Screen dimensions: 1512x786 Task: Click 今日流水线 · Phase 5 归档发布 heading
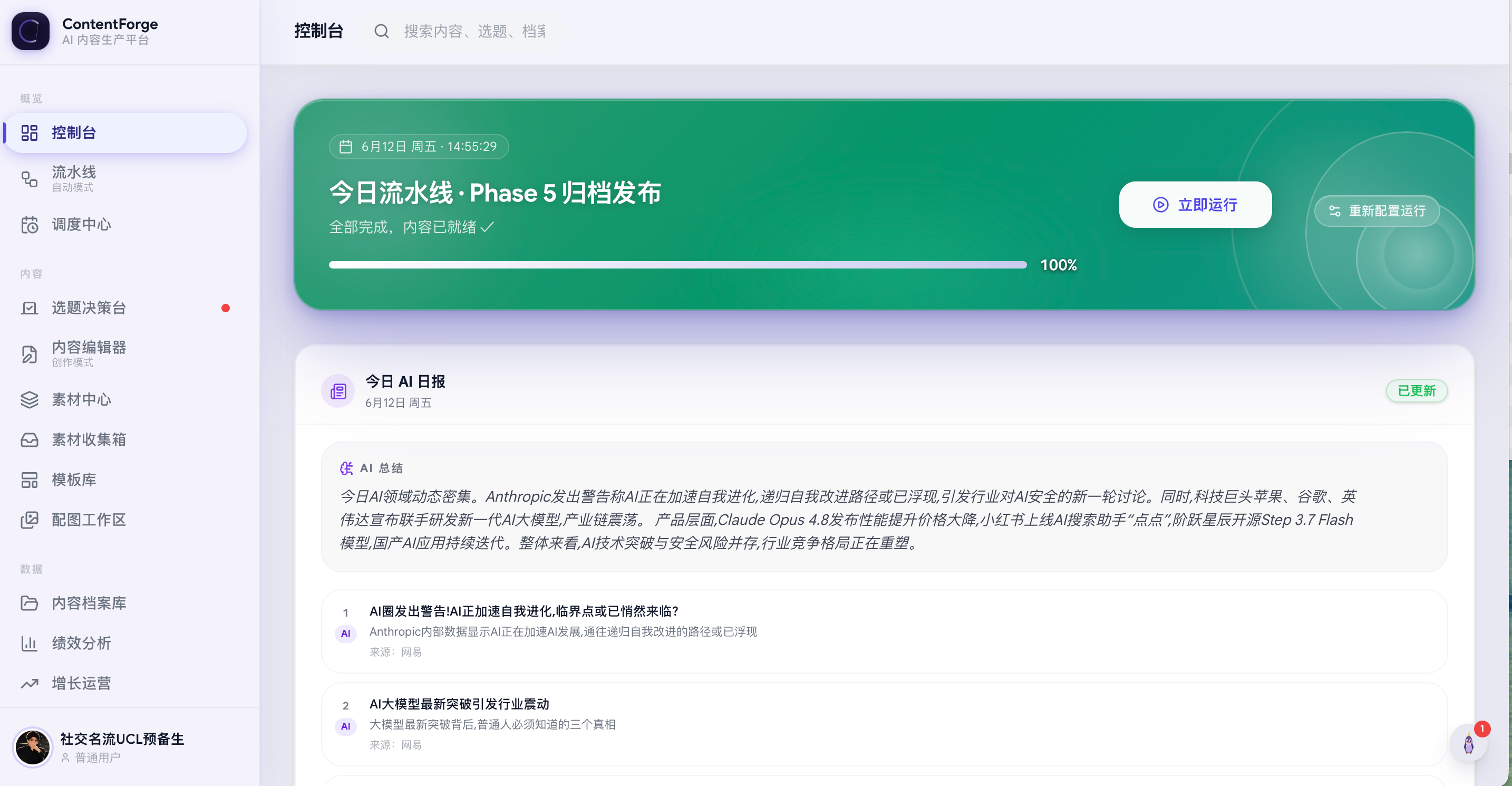495,193
